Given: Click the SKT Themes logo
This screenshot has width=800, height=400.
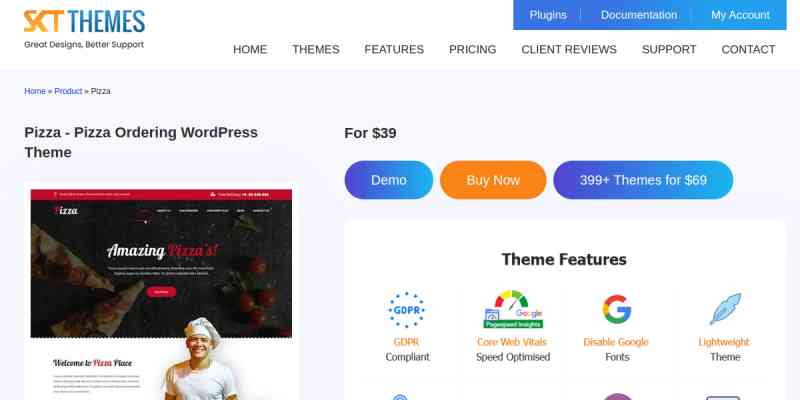Looking at the screenshot, I should point(84,30).
